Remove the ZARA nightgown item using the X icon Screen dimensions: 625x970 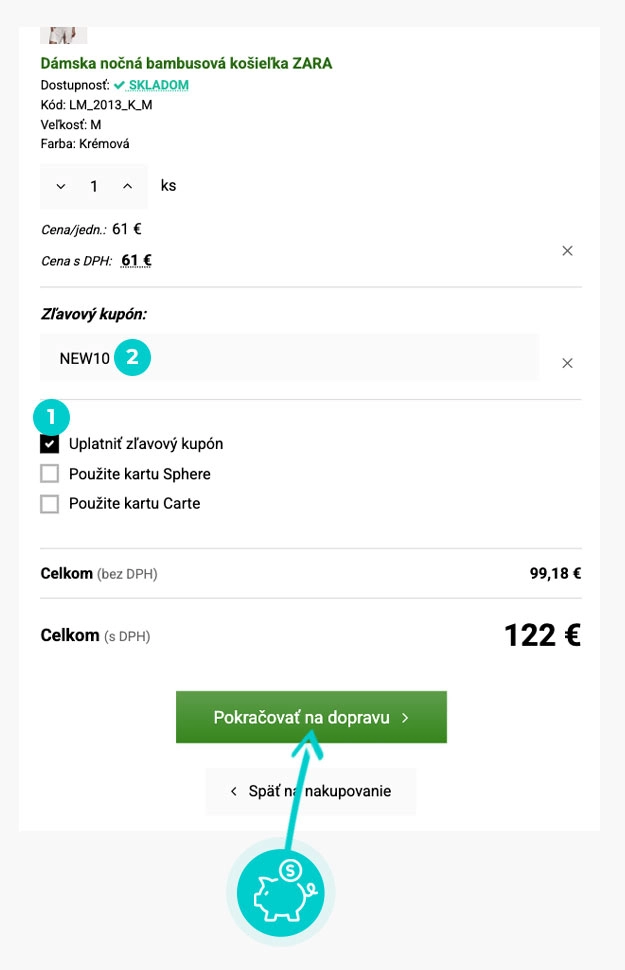pos(567,251)
